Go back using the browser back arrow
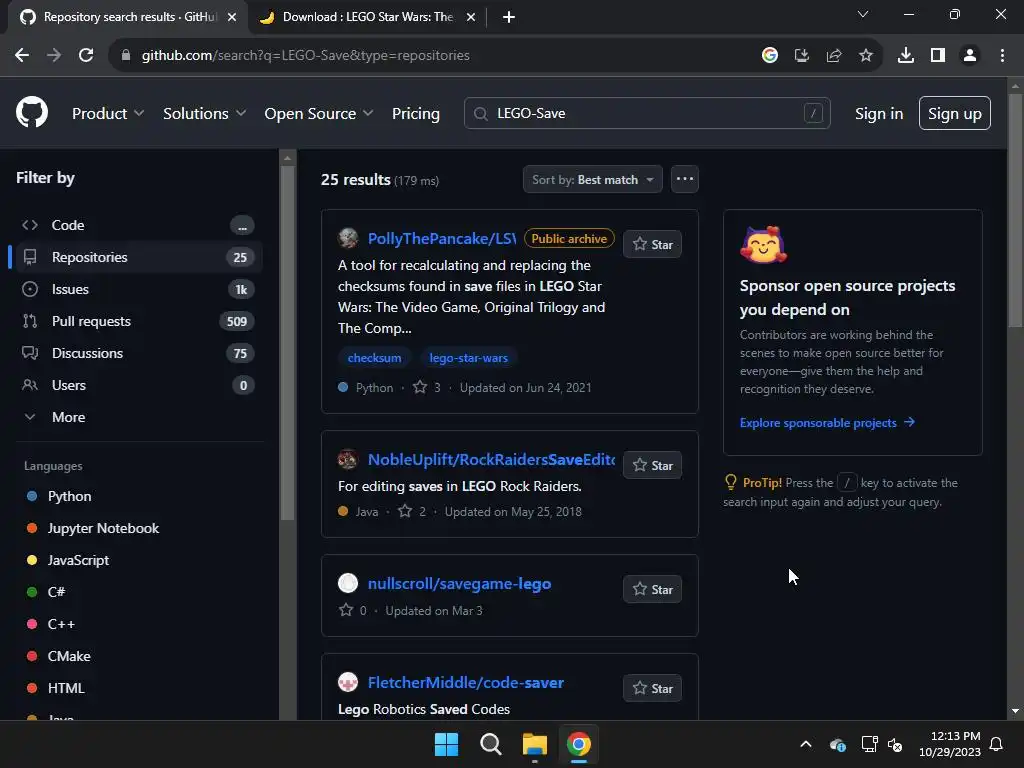Screen dimensions: 1024x768 point(22,56)
